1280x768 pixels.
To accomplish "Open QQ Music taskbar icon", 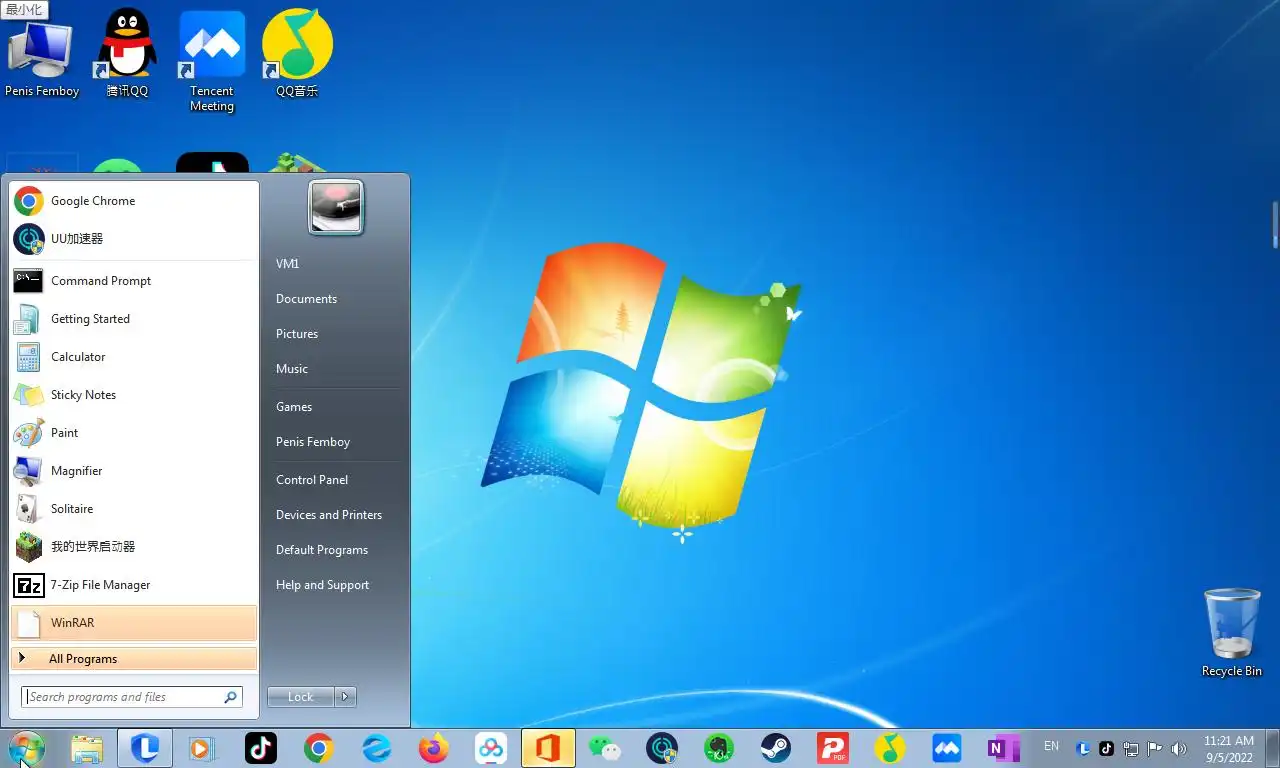I will 889,748.
